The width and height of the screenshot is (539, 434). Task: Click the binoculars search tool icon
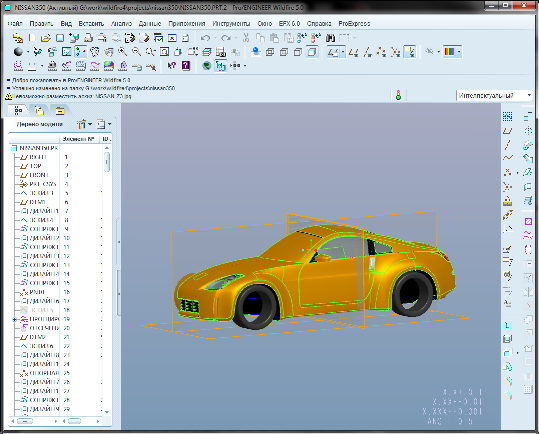tap(330, 38)
